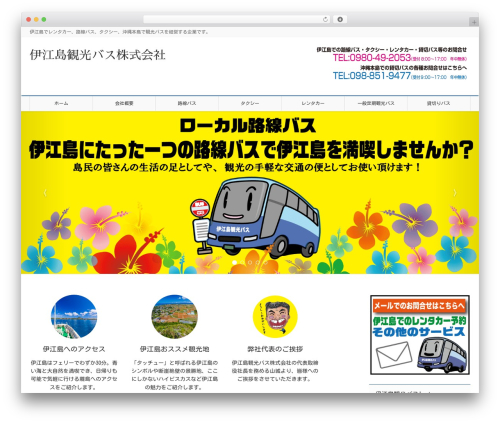Screen dimensions: 500x423
Task: Click the blue TEL:098-851-9477 phone number
Action: (x=372, y=76)
